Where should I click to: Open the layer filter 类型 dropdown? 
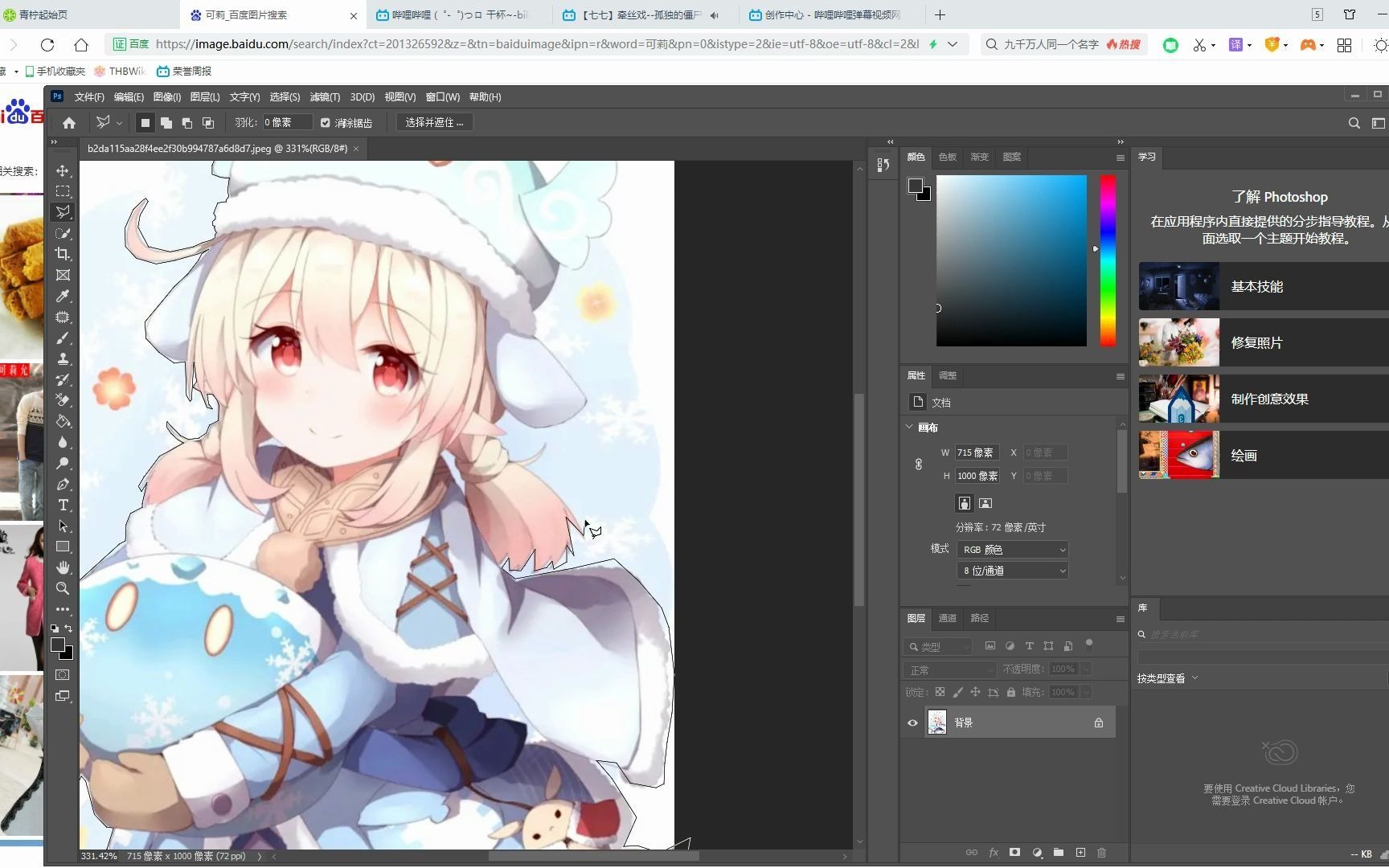[x=938, y=646]
